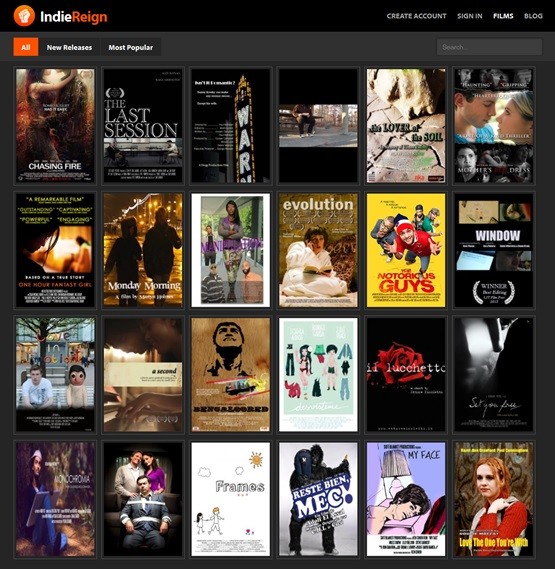Open the Set You Free poster

[x=494, y=374]
